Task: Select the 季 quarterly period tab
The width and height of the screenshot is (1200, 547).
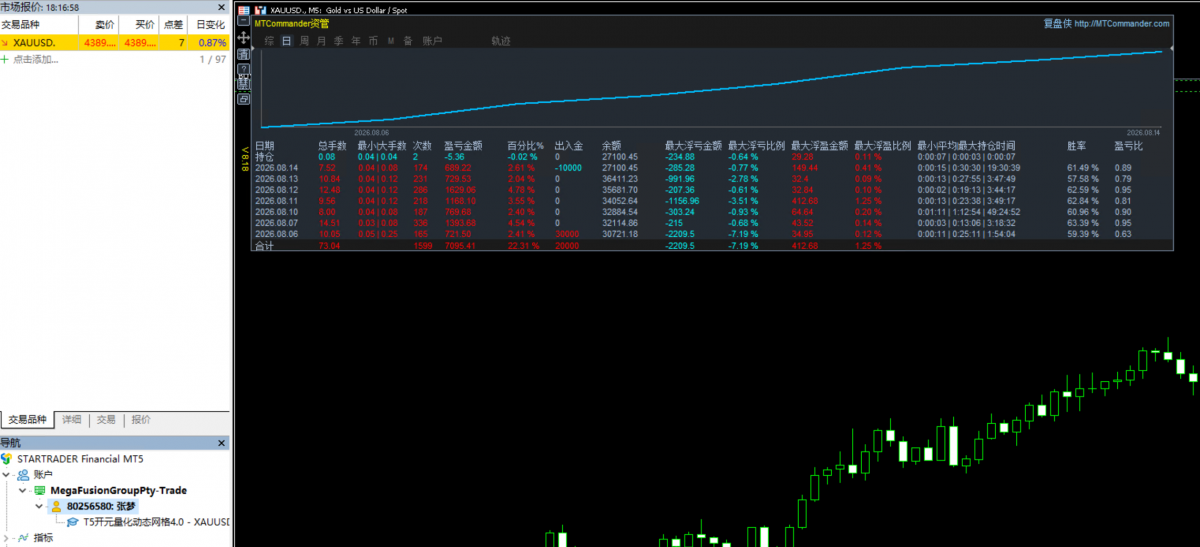Action: coord(338,41)
